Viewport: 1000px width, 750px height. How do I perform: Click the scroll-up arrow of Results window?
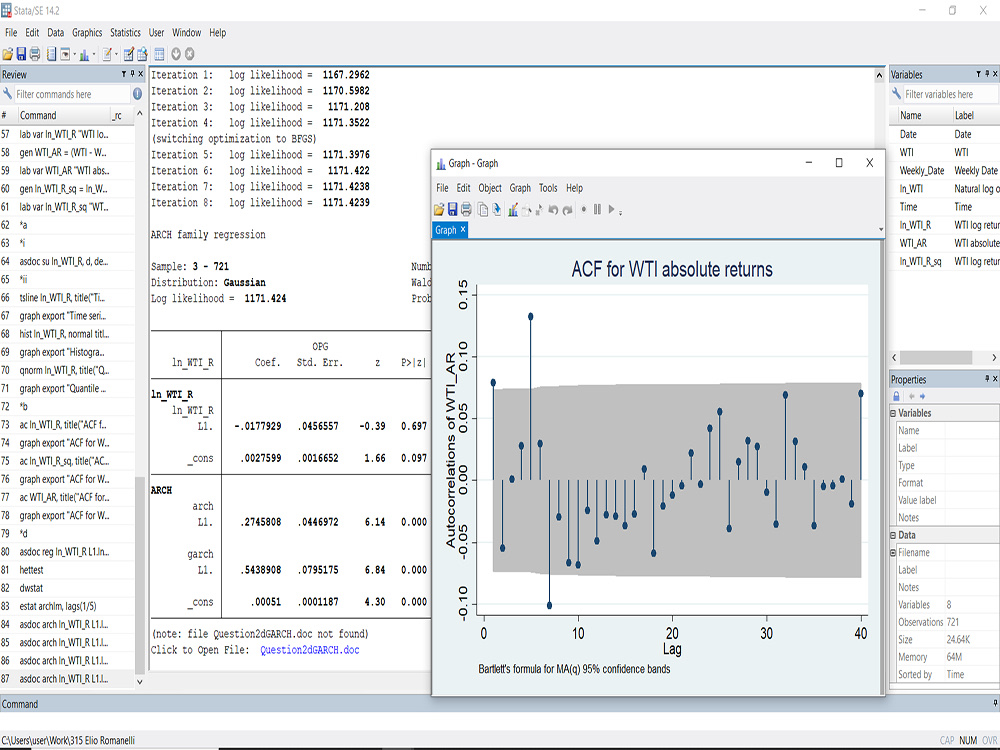pyautogui.click(x=879, y=75)
